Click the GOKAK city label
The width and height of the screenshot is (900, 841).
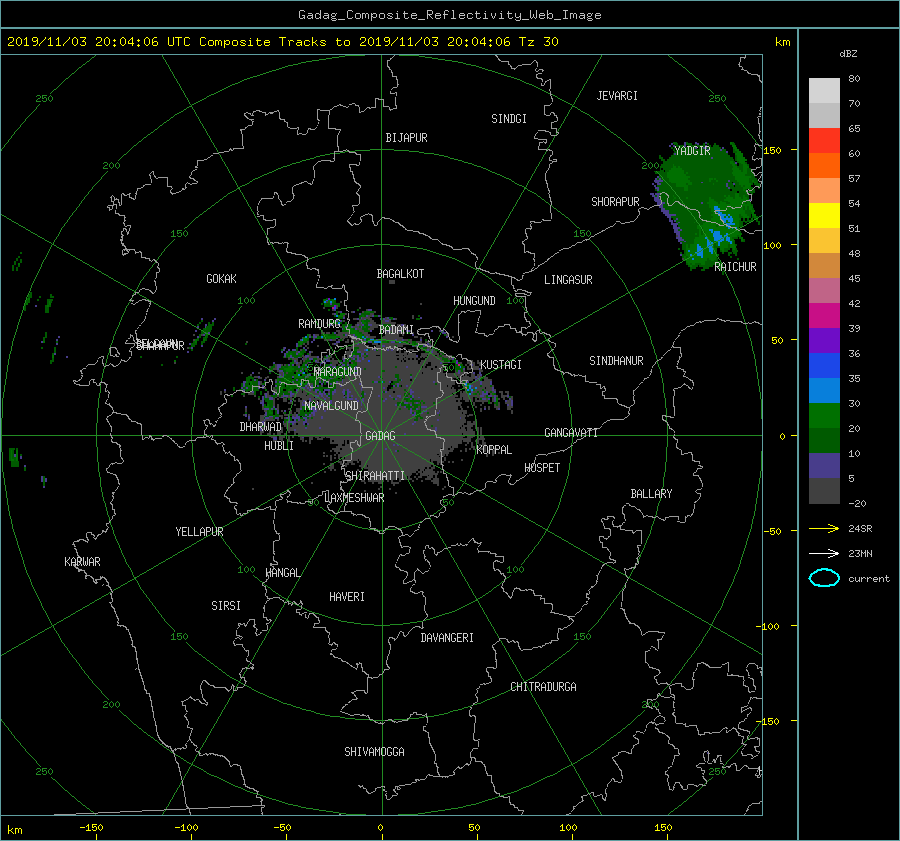point(222,279)
